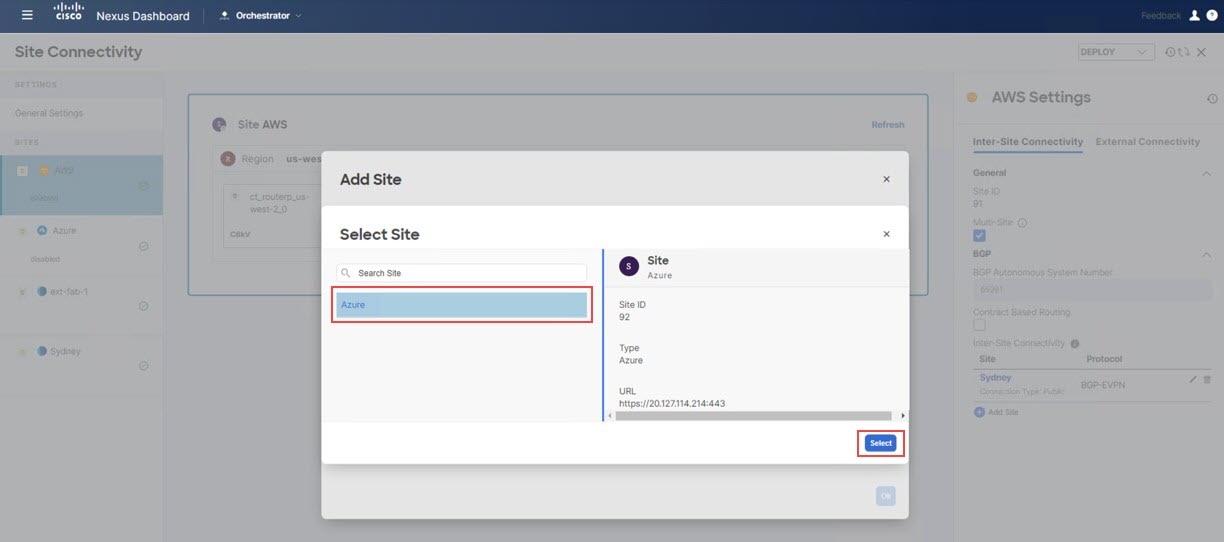Click the Sydney site status check icon

pyautogui.click(x=144, y=366)
